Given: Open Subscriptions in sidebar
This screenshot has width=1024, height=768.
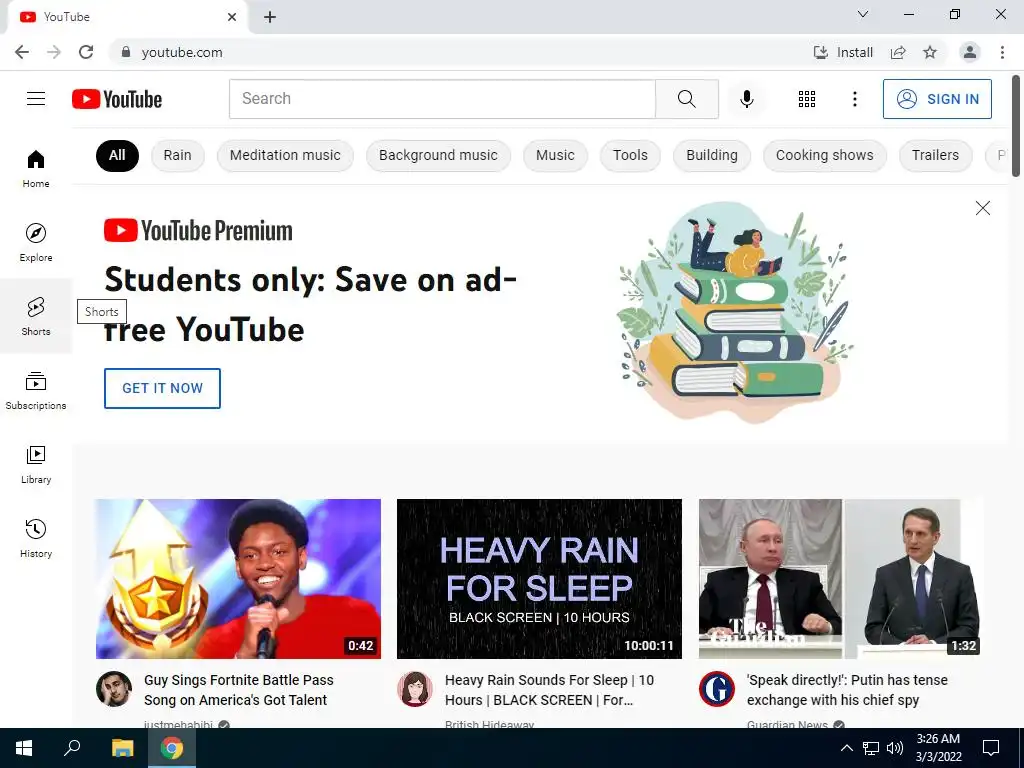Looking at the screenshot, I should tap(36, 391).
